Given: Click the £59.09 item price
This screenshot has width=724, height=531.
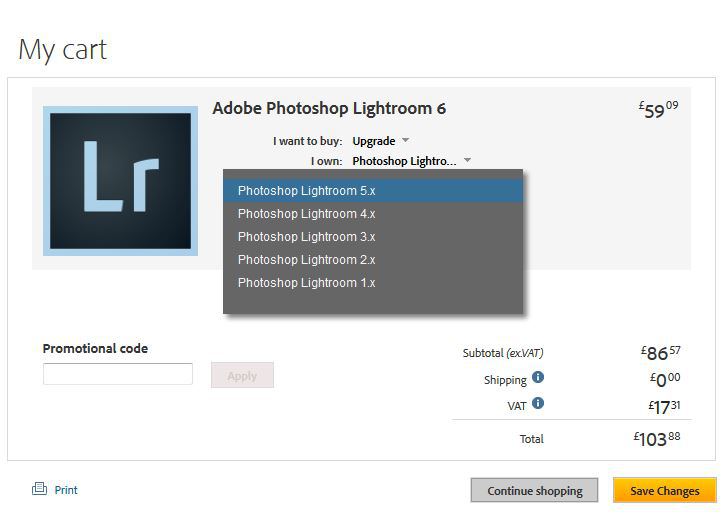Looking at the screenshot, I should tap(658, 109).
